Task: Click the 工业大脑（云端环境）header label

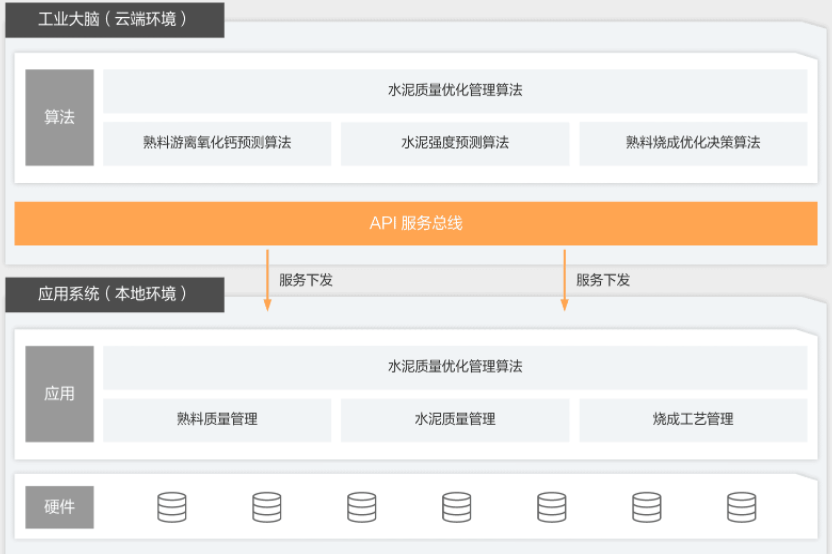Action: 115,20
